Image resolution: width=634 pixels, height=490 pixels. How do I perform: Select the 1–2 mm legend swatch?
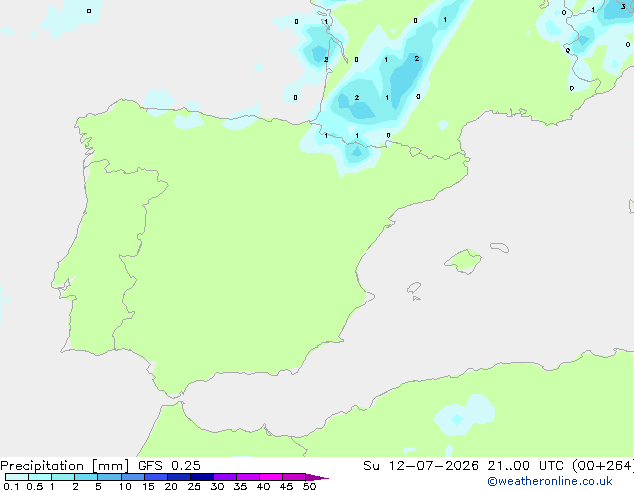(x=63, y=477)
